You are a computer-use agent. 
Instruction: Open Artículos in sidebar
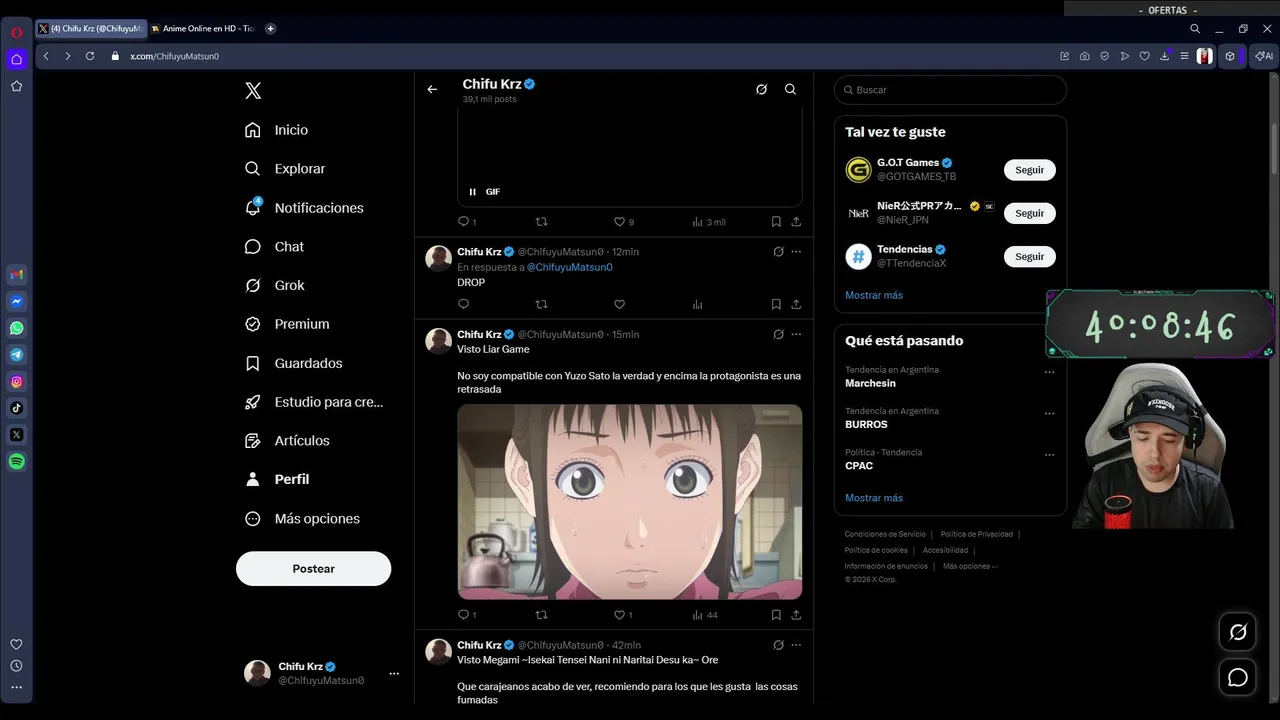(x=287, y=441)
